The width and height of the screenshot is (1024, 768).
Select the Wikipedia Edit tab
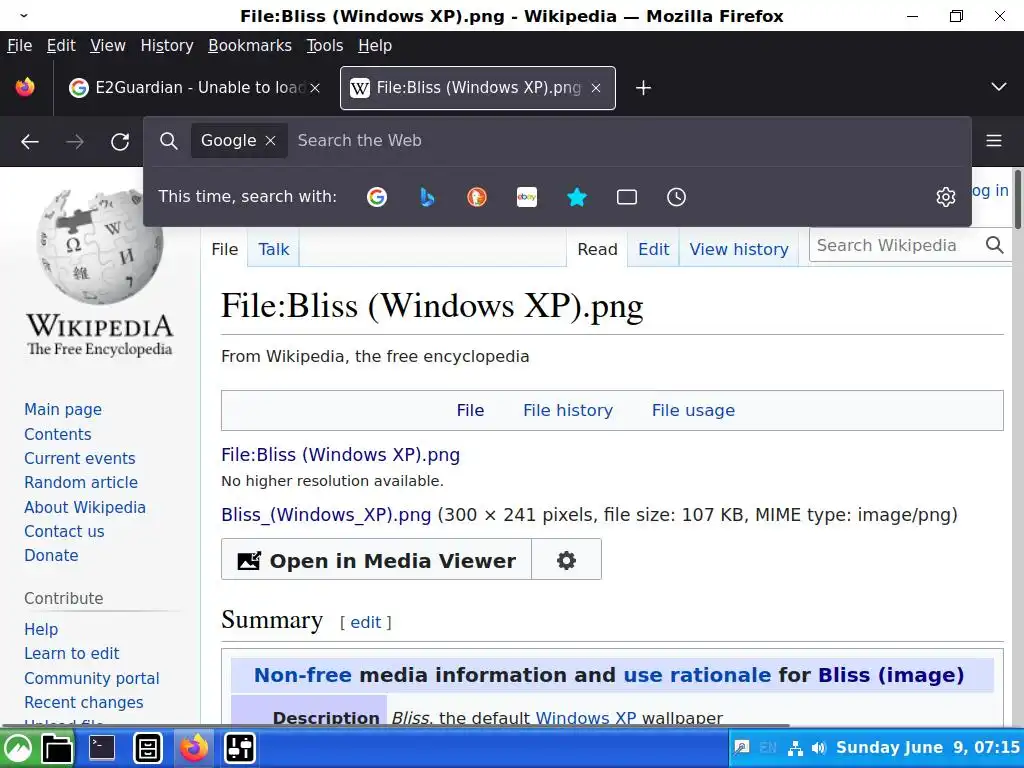[x=654, y=249]
